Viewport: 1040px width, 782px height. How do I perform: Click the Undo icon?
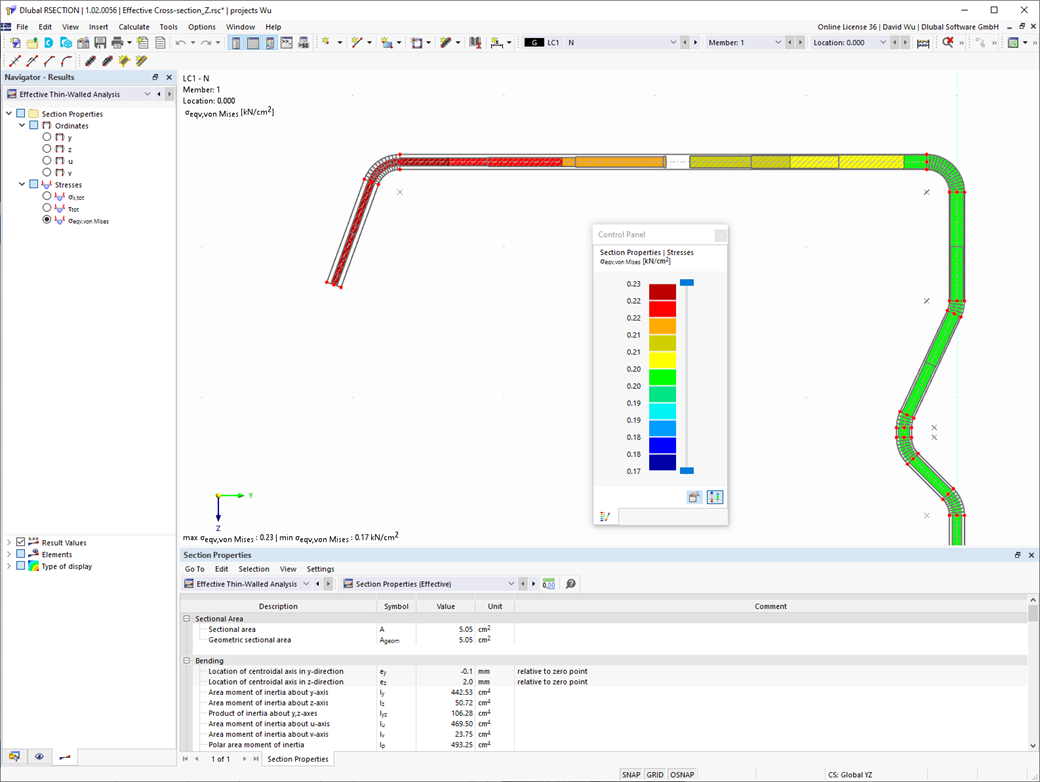(x=181, y=42)
